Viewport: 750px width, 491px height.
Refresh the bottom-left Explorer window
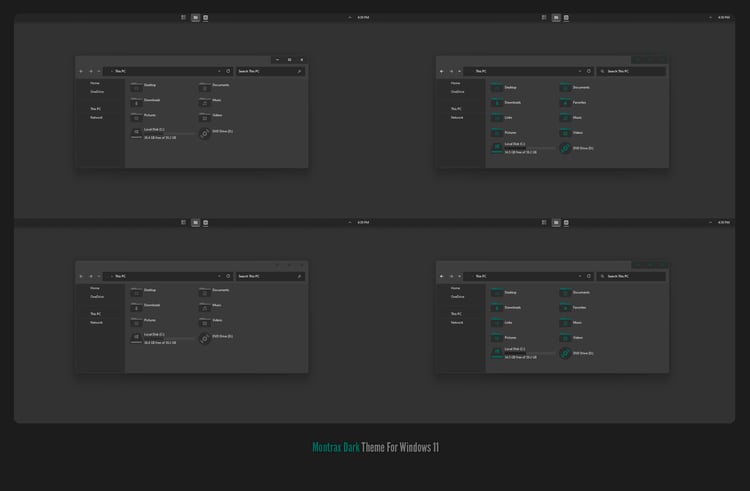click(x=228, y=276)
